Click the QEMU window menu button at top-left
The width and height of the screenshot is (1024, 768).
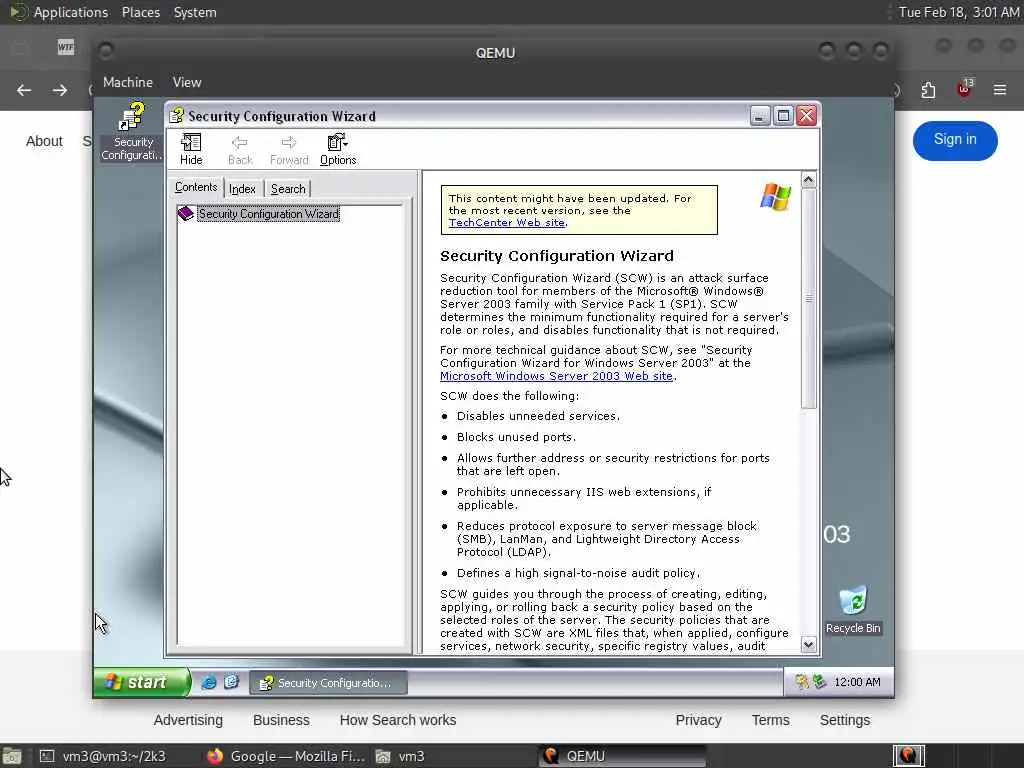[x=106, y=51]
